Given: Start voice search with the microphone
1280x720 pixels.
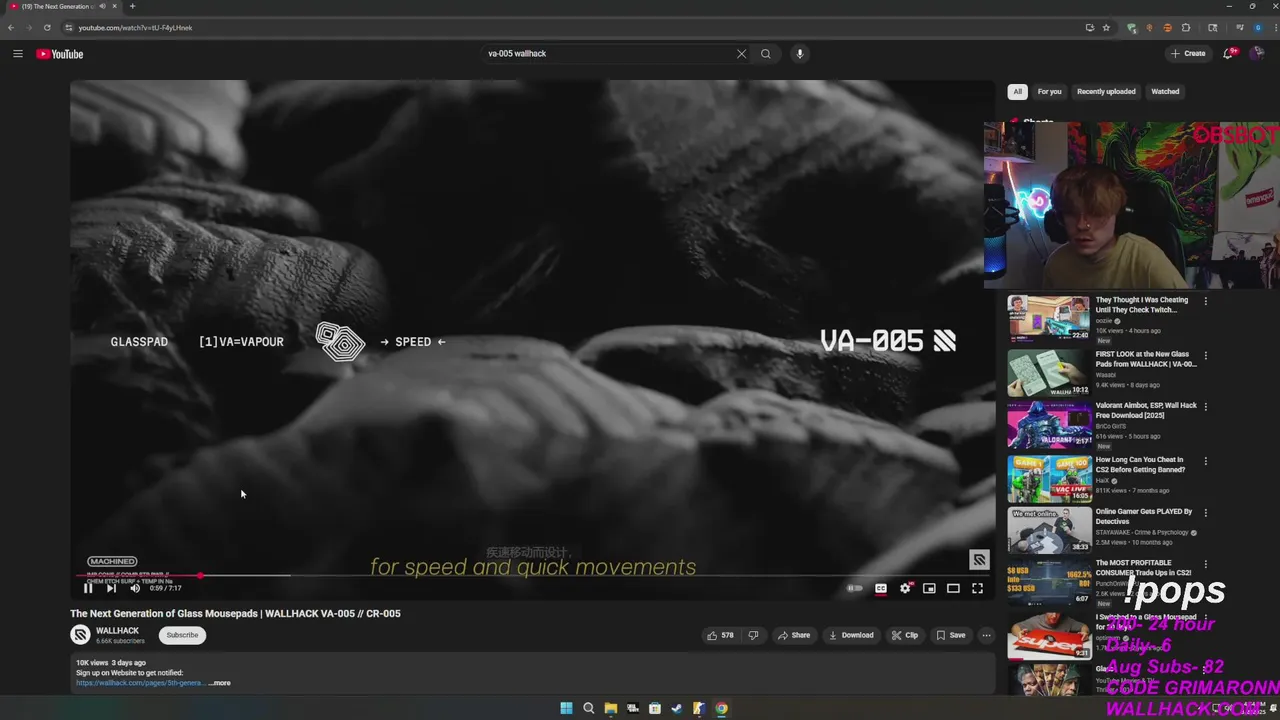Looking at the screenshot, I should tap(800, 54).
